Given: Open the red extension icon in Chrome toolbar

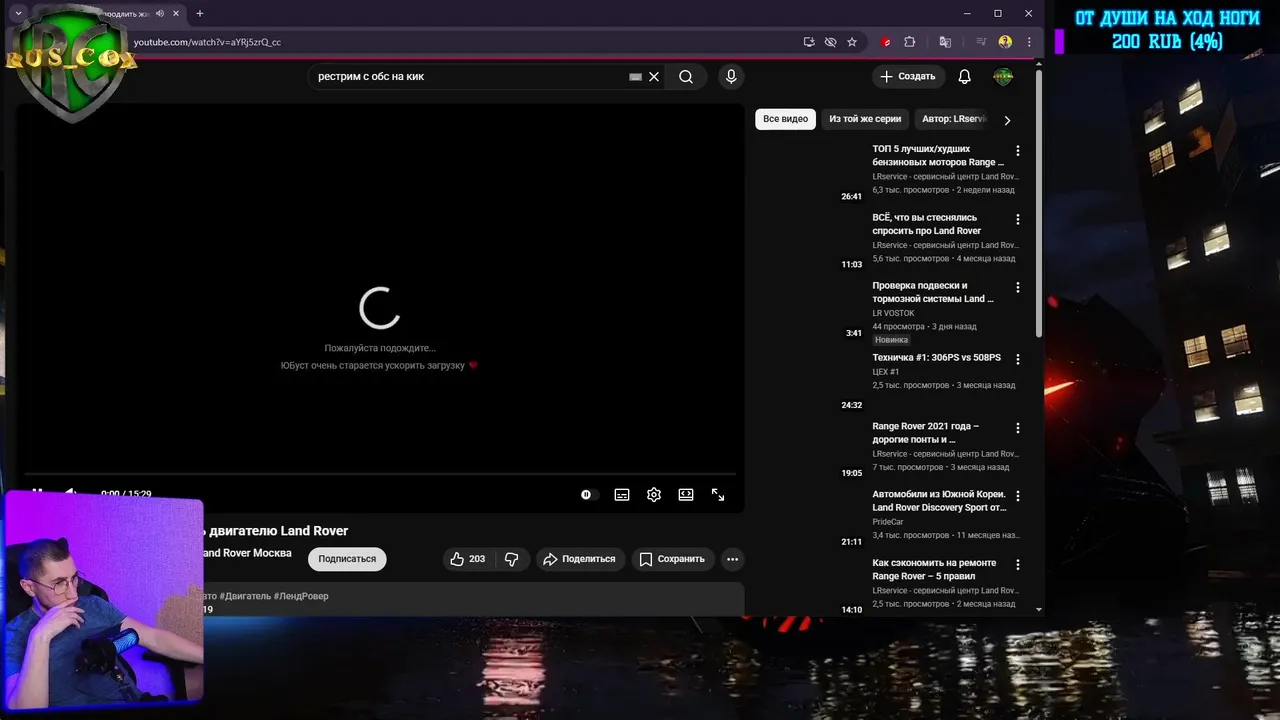Looking at the screenshot, I should point(886,42).
